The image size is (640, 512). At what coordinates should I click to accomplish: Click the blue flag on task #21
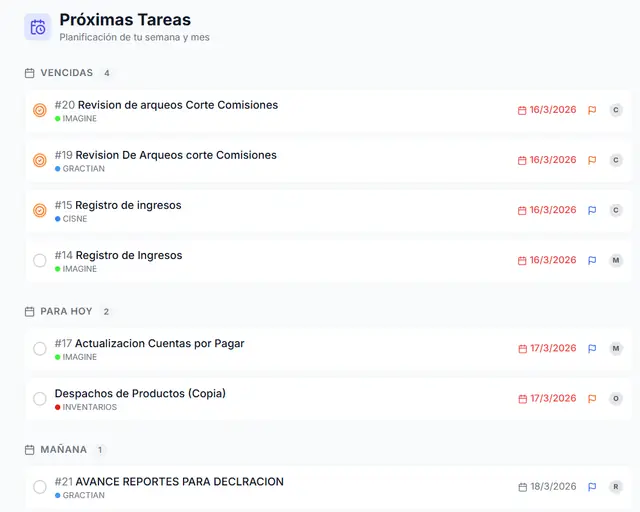(x=592, y=487)
